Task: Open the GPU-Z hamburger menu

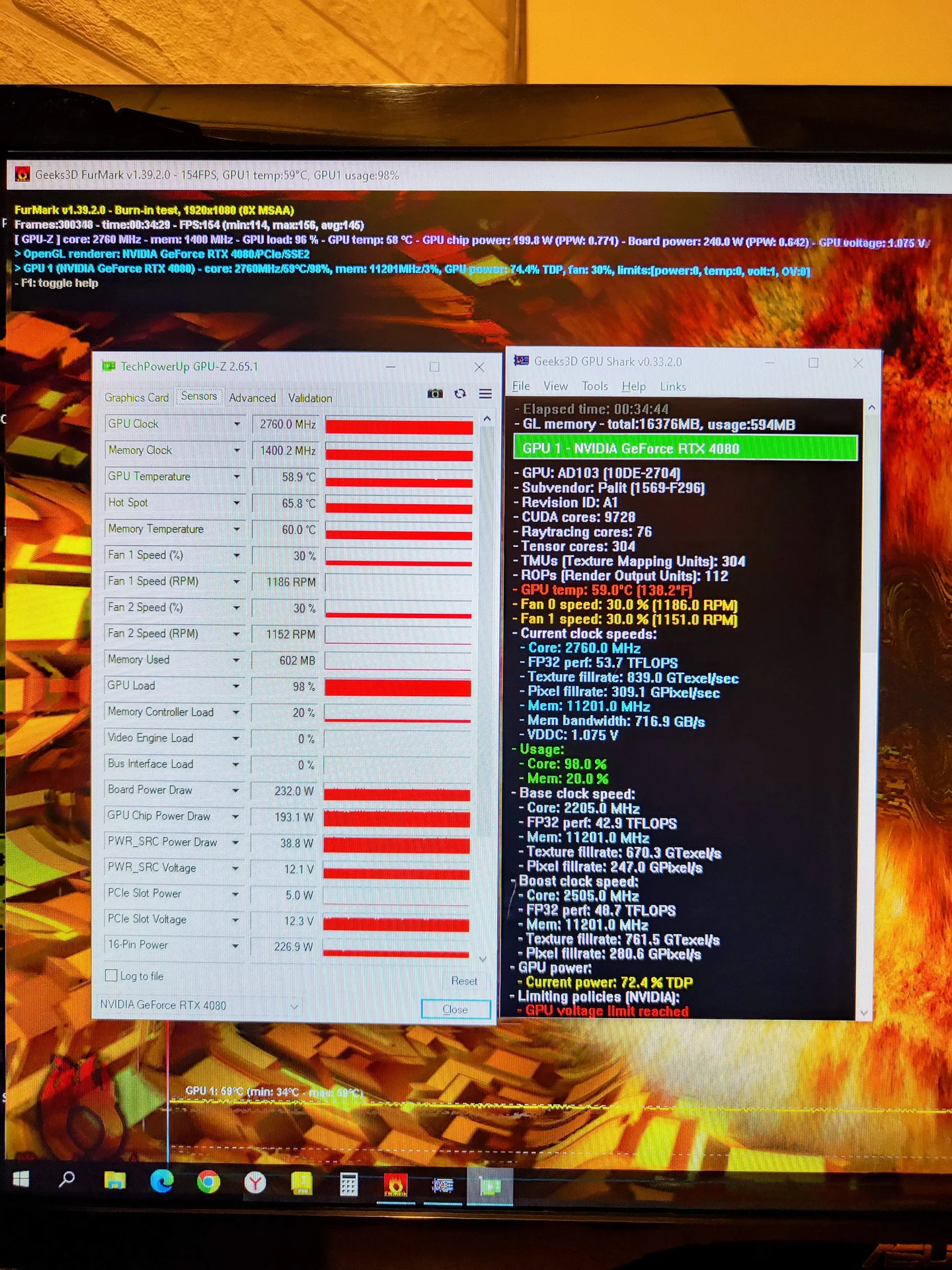Action: point(485,394)
